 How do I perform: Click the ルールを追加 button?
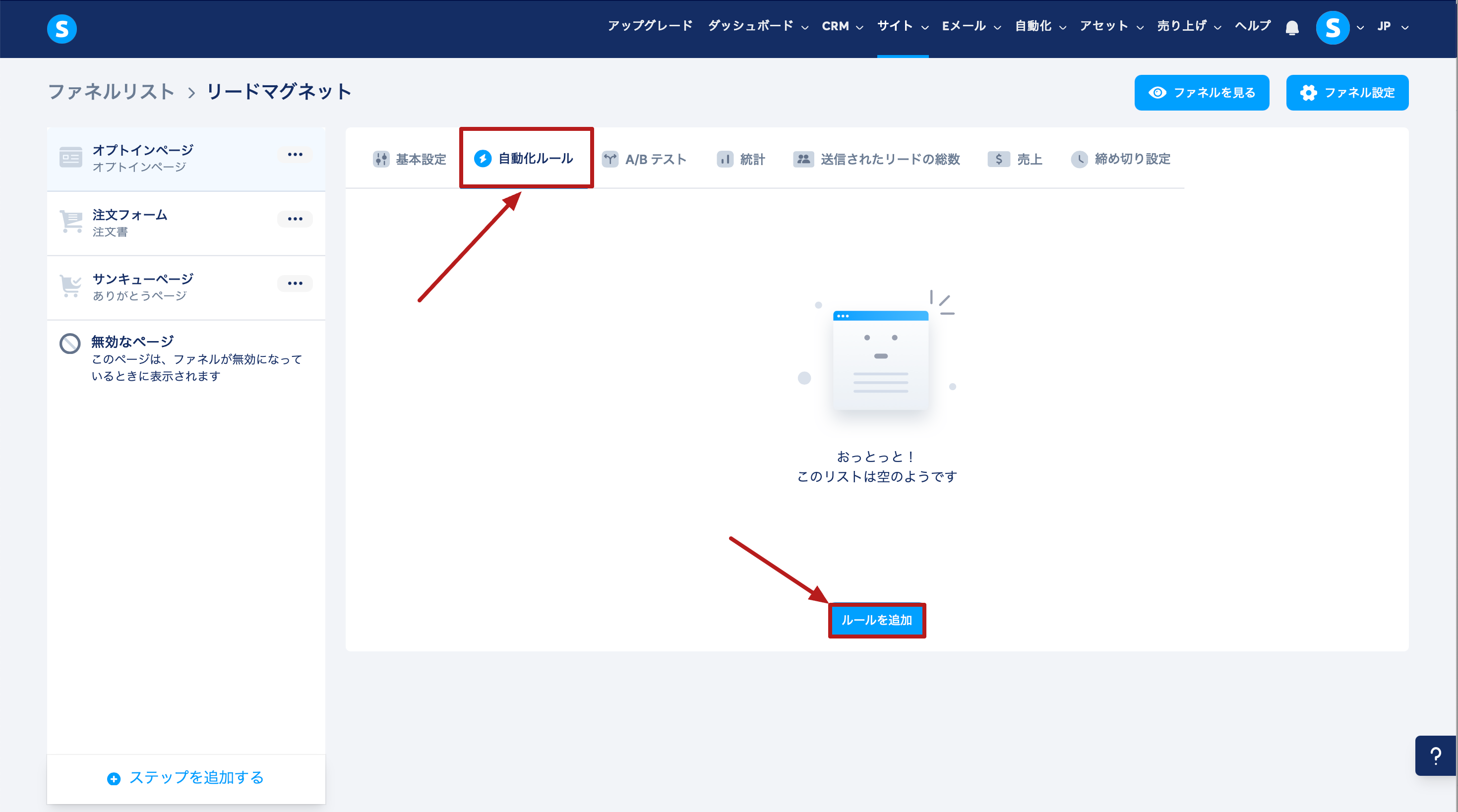tap(876, 620)
